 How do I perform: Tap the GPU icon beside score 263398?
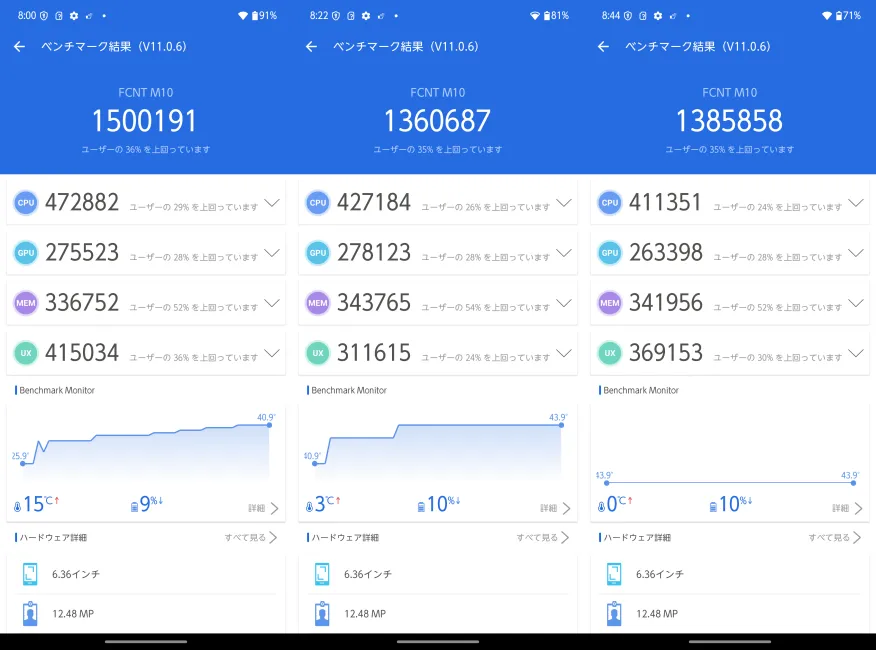pyautogui.click(x=610, y=253)
